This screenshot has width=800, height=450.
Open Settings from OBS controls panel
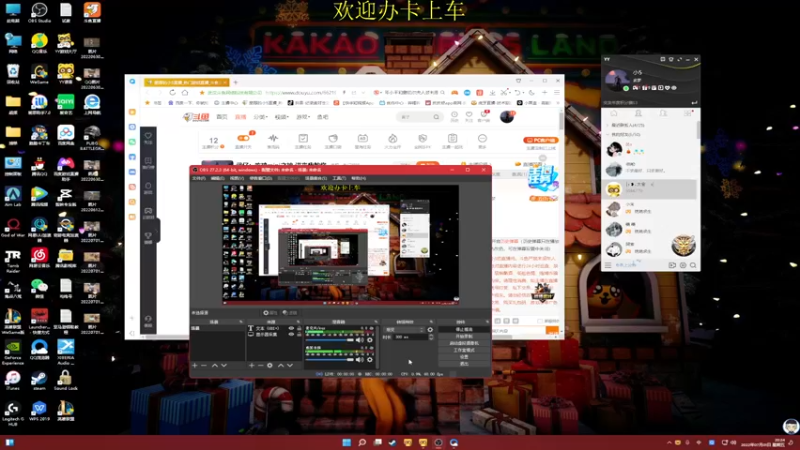[x=464, y=357]
